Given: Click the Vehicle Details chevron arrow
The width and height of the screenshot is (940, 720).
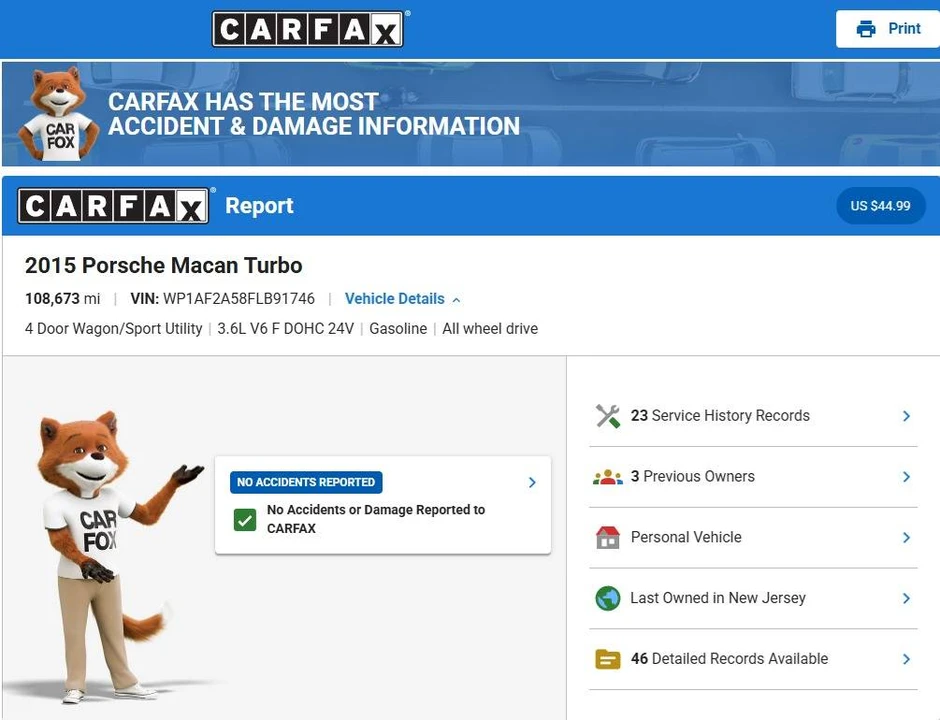Looking at the screenshot, I should point(456,300).
